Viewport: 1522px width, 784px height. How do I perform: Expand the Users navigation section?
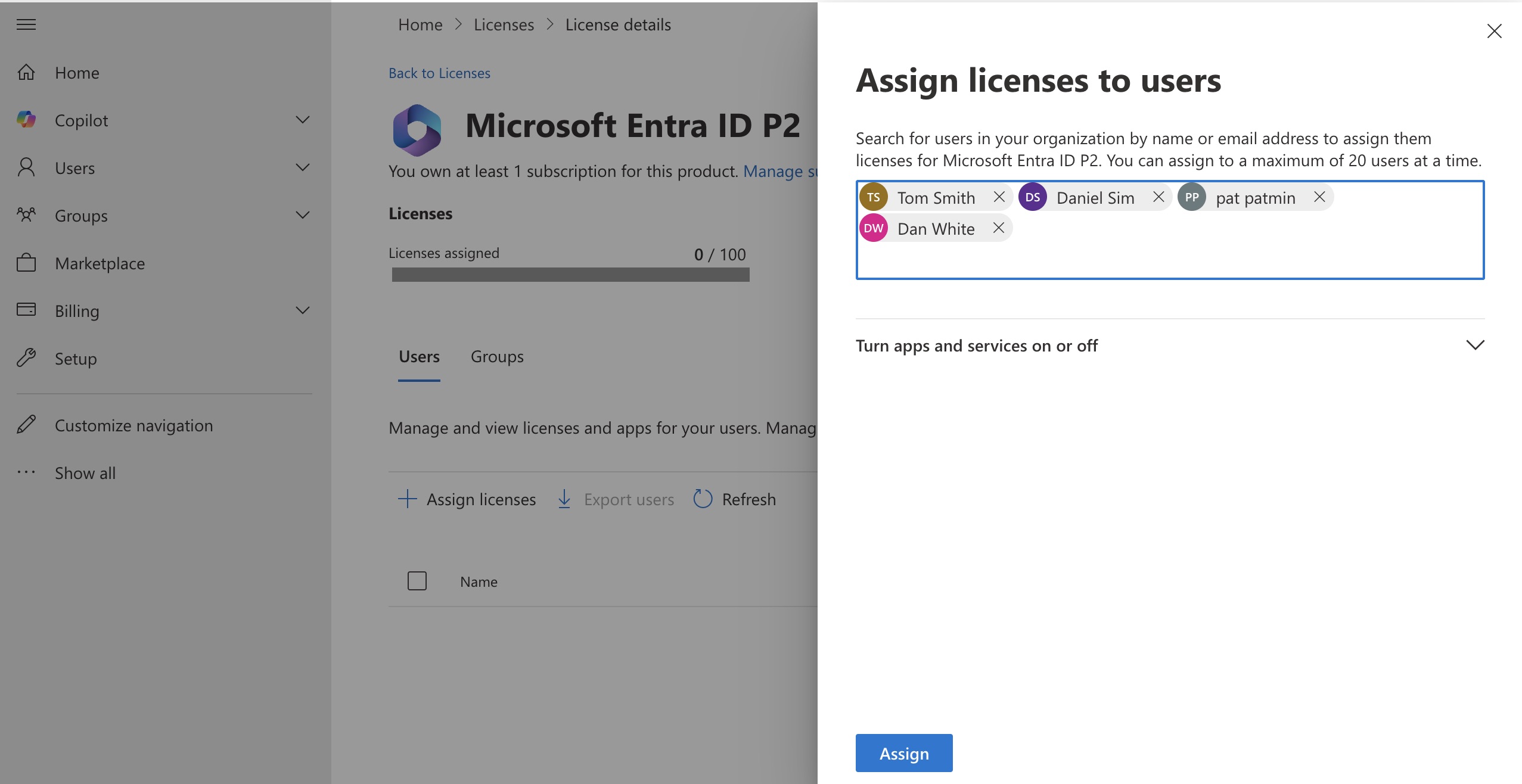coord(303,167)
